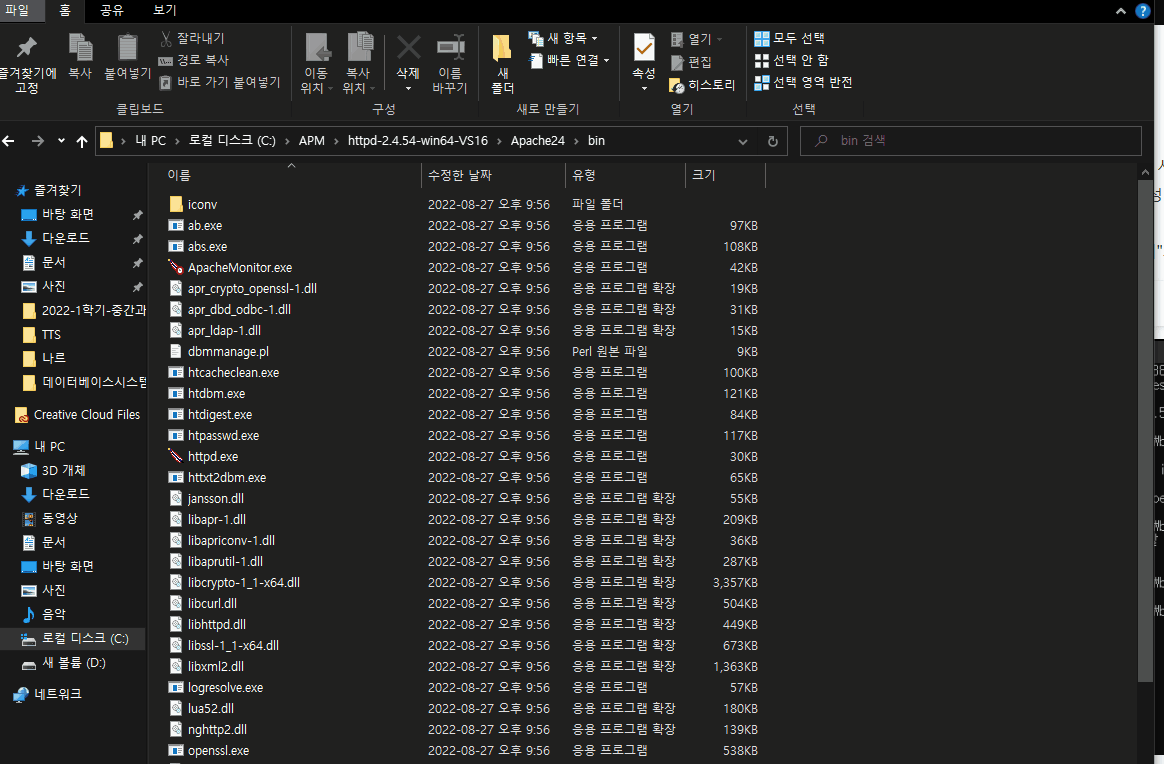Sort by 이름 column header
Image resolution: width=1164 pixels, height=764 pixels.
pos(284,175)
